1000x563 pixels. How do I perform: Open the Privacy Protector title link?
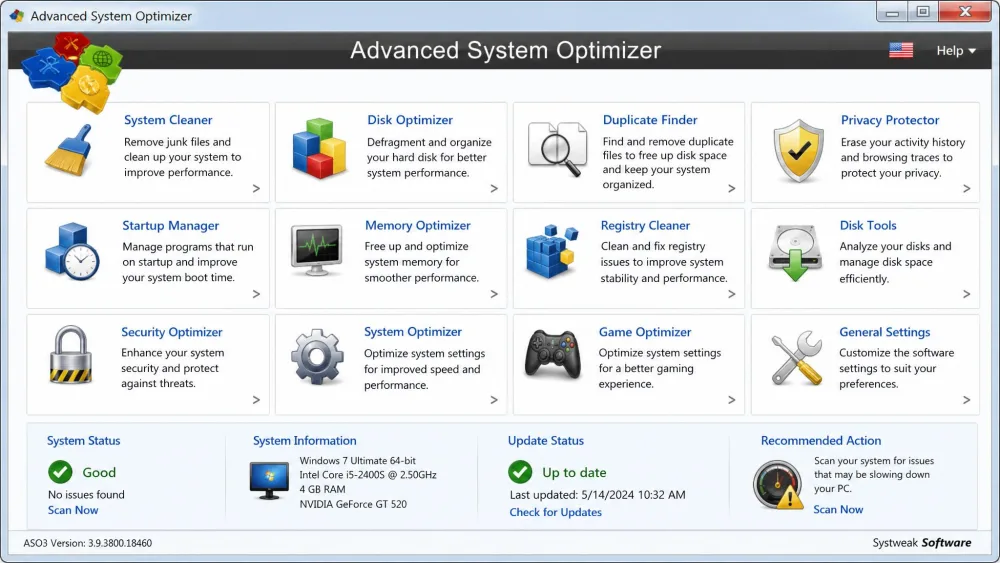890,120
